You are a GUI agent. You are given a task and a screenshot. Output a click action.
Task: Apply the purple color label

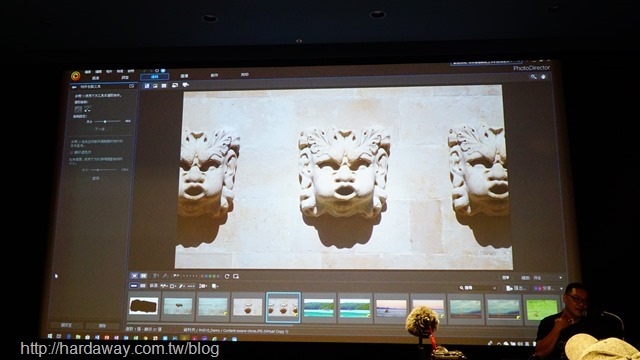pyautogui.click(x=219, y=276)
